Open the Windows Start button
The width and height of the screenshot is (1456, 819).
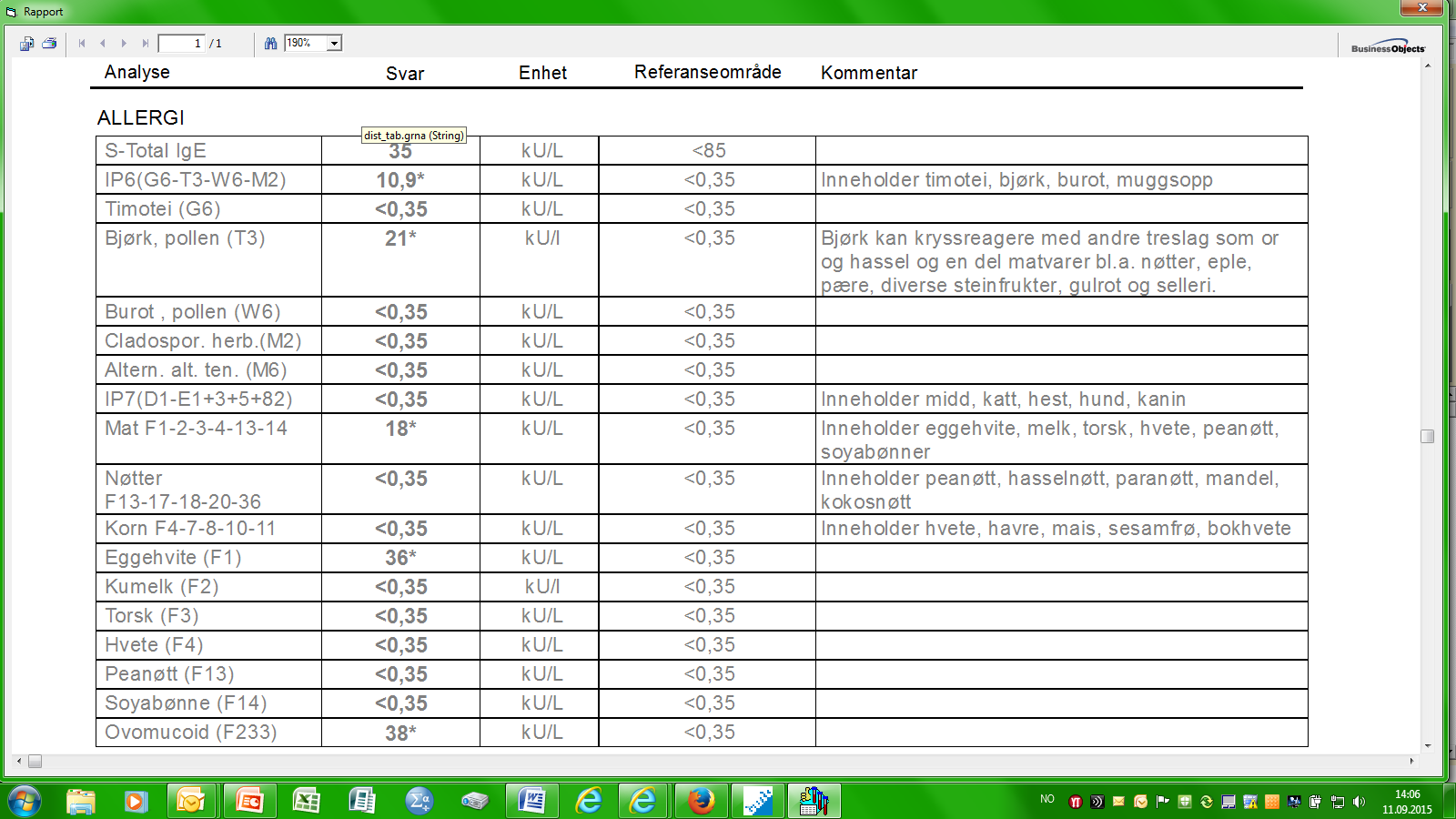[24, 801]
